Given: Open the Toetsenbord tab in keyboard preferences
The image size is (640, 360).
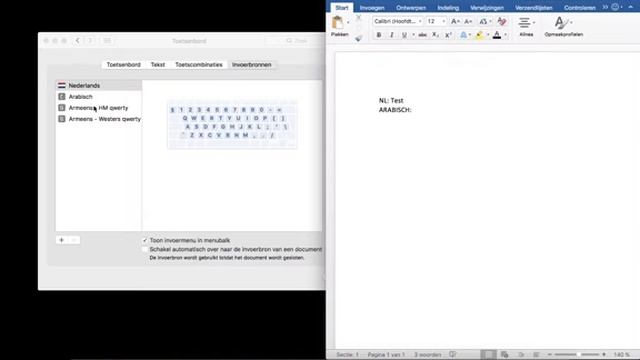Looking at the screenshot, I should pos(123,64).
